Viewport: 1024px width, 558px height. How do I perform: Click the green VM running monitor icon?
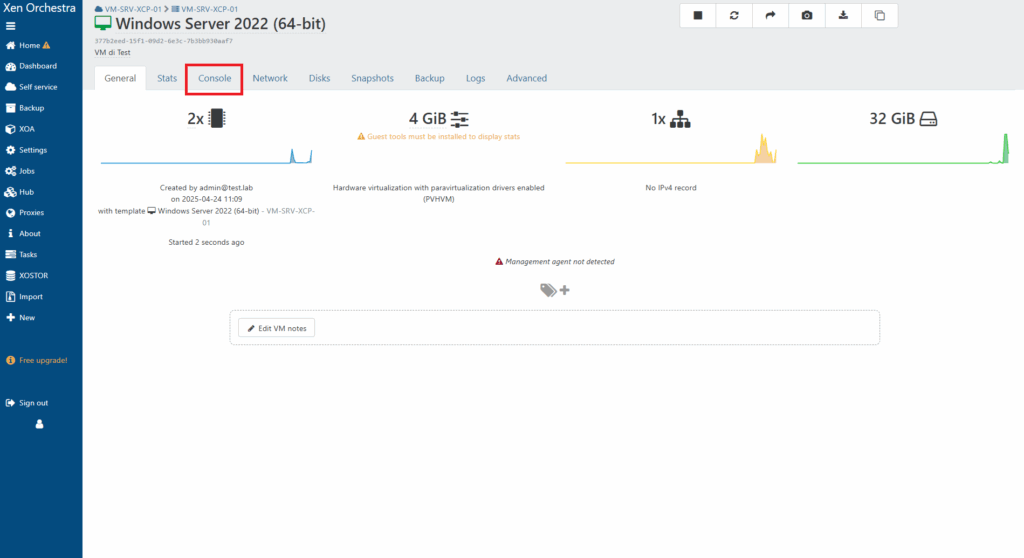click(103, 23)
